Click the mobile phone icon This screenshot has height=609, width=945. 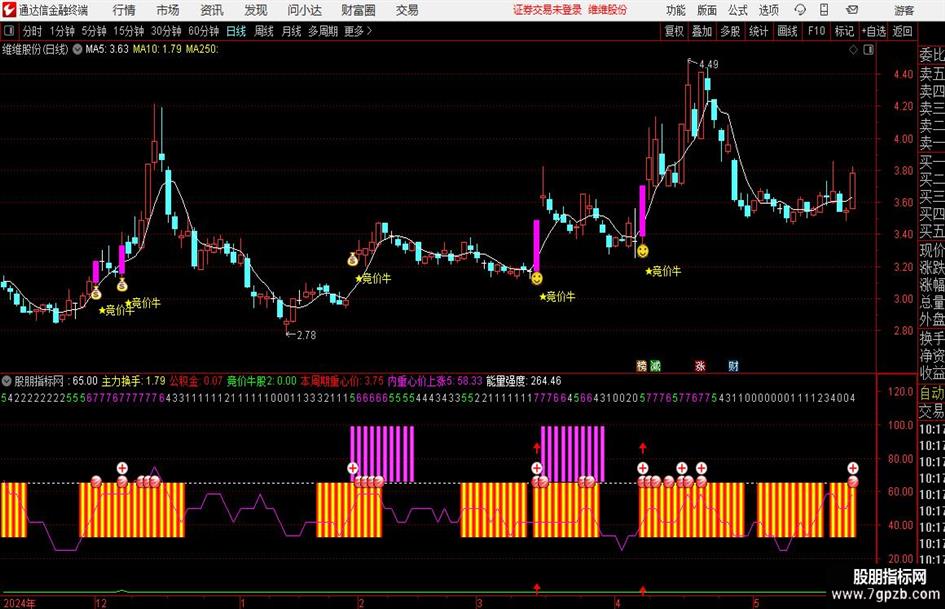point(824,10)
